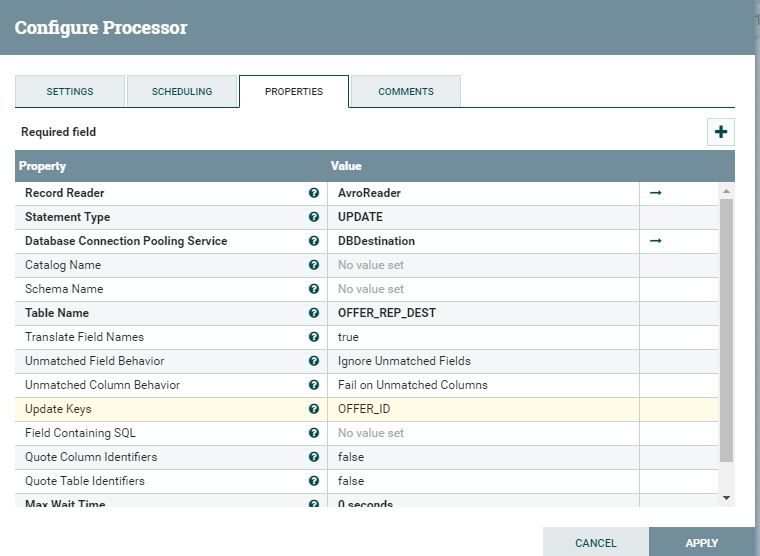Go to DBDestination service via arrow icon

[656, 241]
